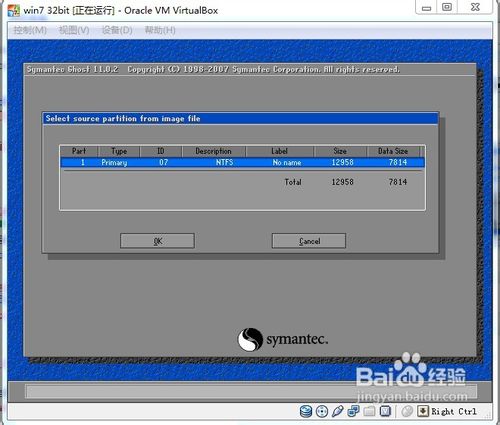
Task: Click the 07 ID cell
Action: click(163, 163)
